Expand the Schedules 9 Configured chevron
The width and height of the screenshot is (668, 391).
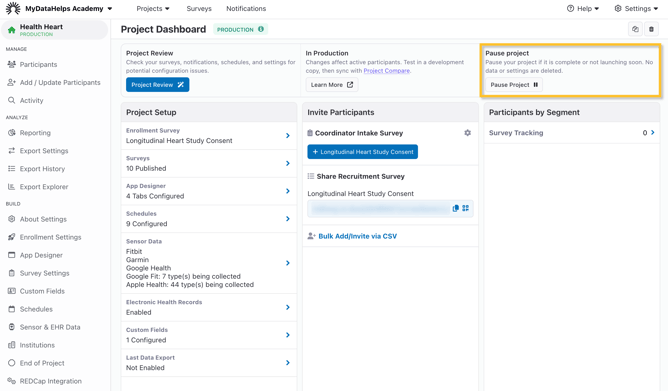288,218
